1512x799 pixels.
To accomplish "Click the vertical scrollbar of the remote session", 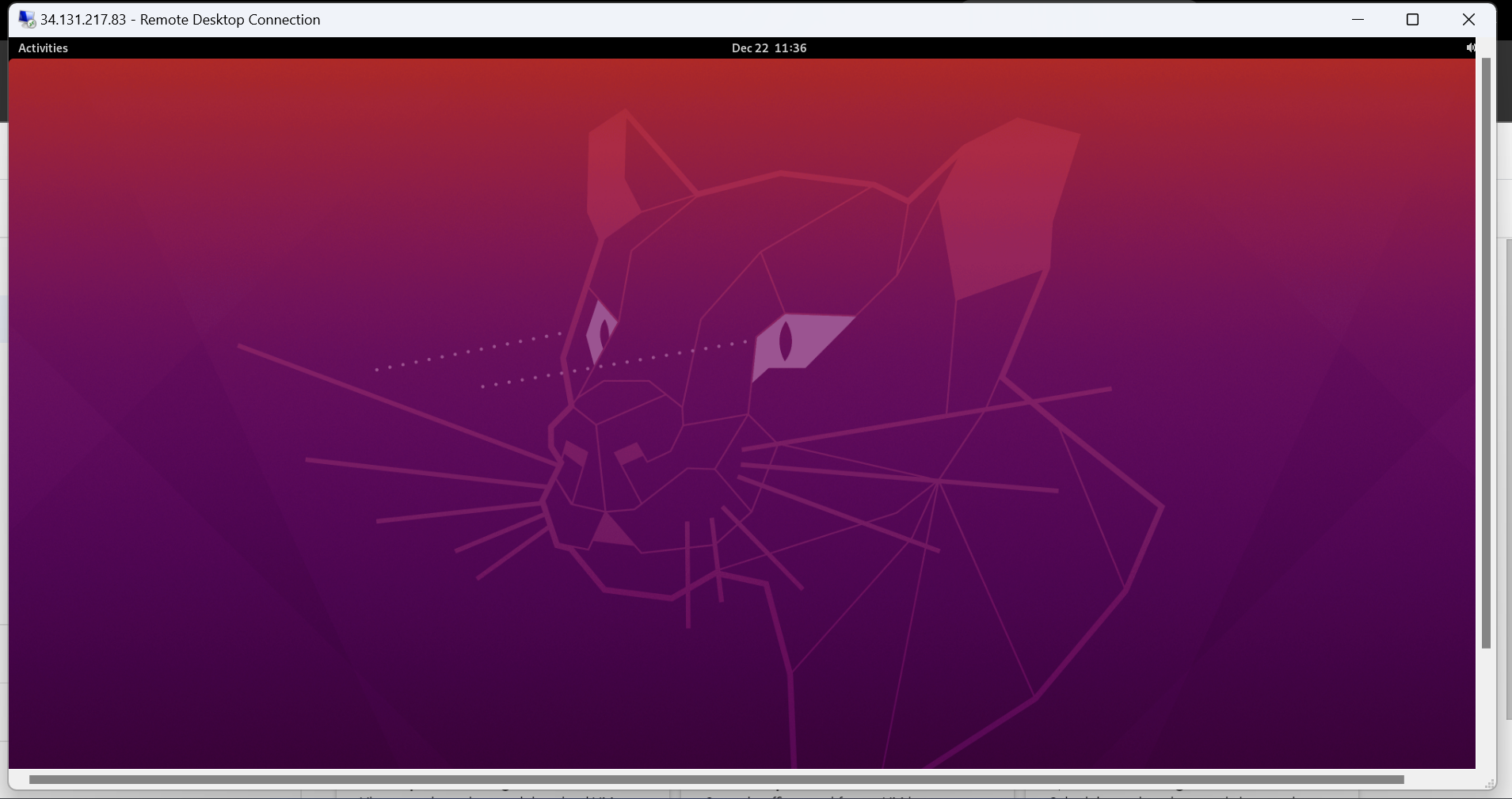I will pyautogui.click(x=1486, y=353).
